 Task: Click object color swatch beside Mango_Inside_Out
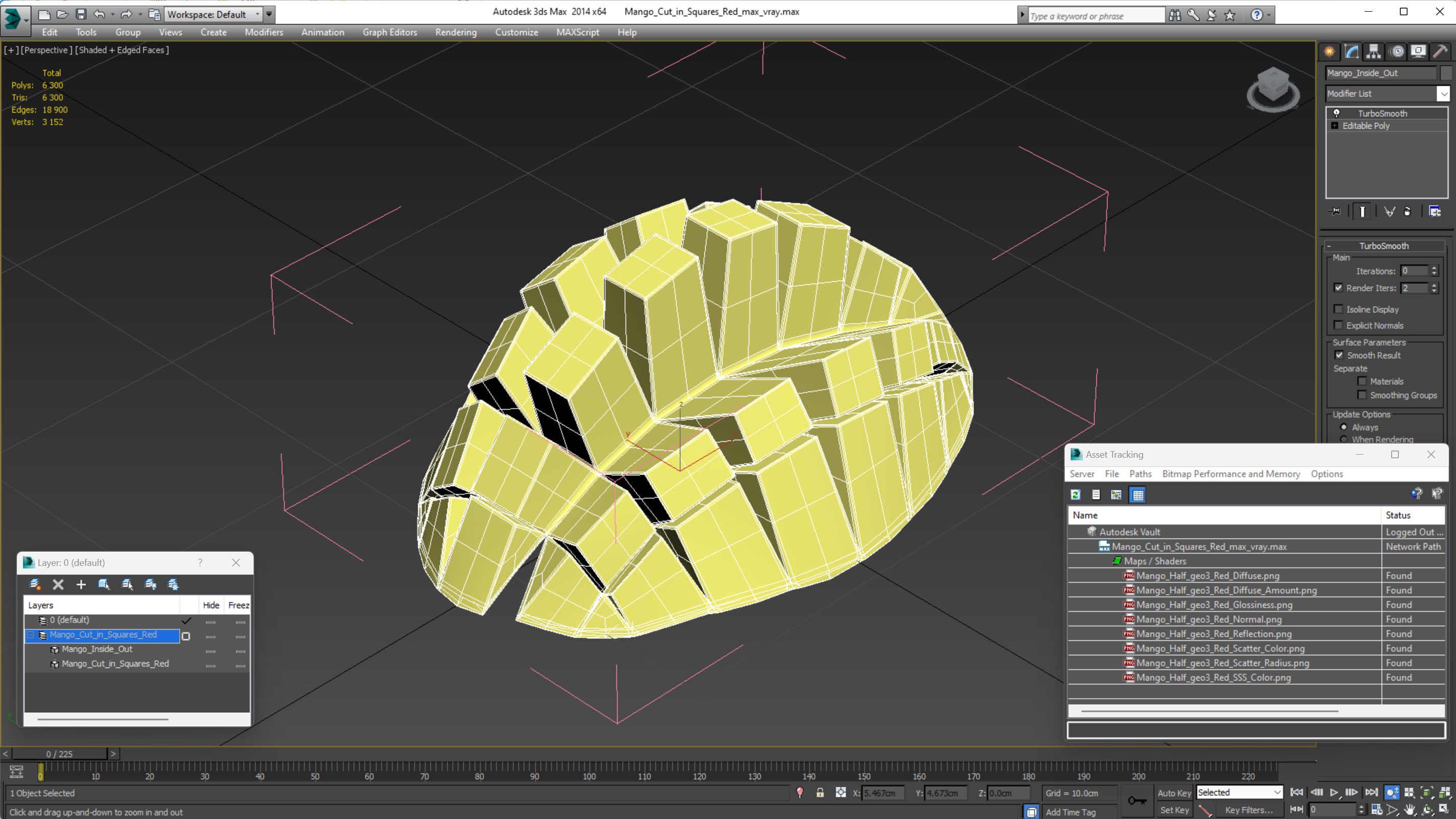pos(1446,73)
